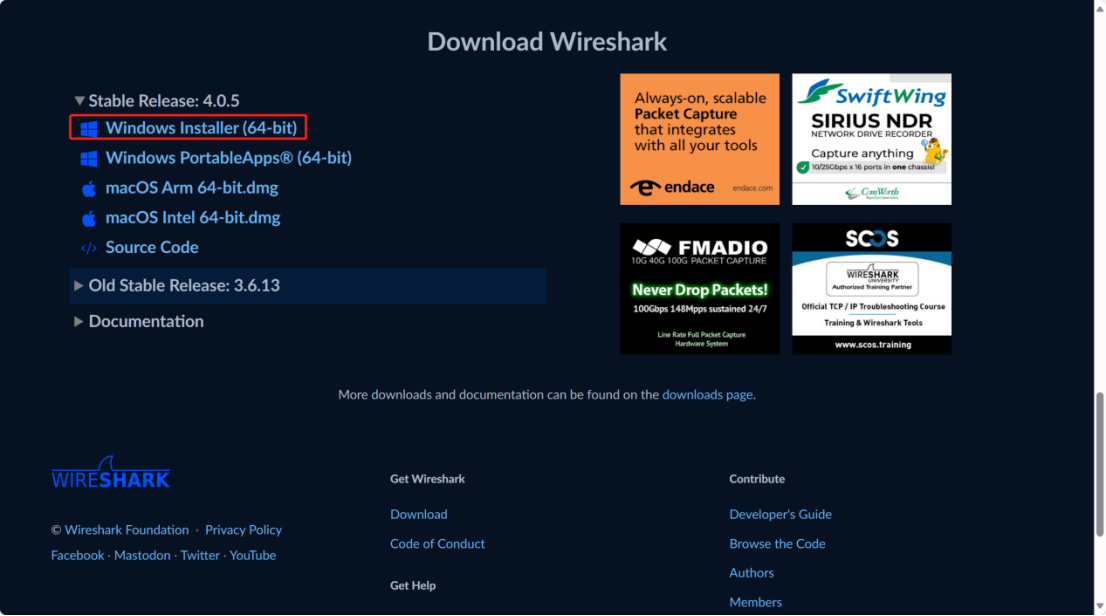This screenshot has height=616, width=1106.
Task: Visit the Twitter footer link
Action: click(x=200, y=555)
